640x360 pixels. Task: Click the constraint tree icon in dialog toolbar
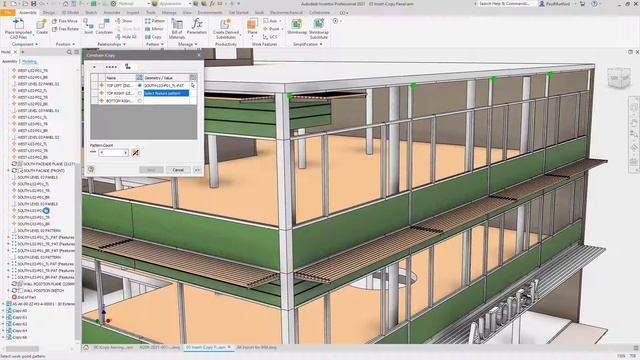[x=128, y=67]
